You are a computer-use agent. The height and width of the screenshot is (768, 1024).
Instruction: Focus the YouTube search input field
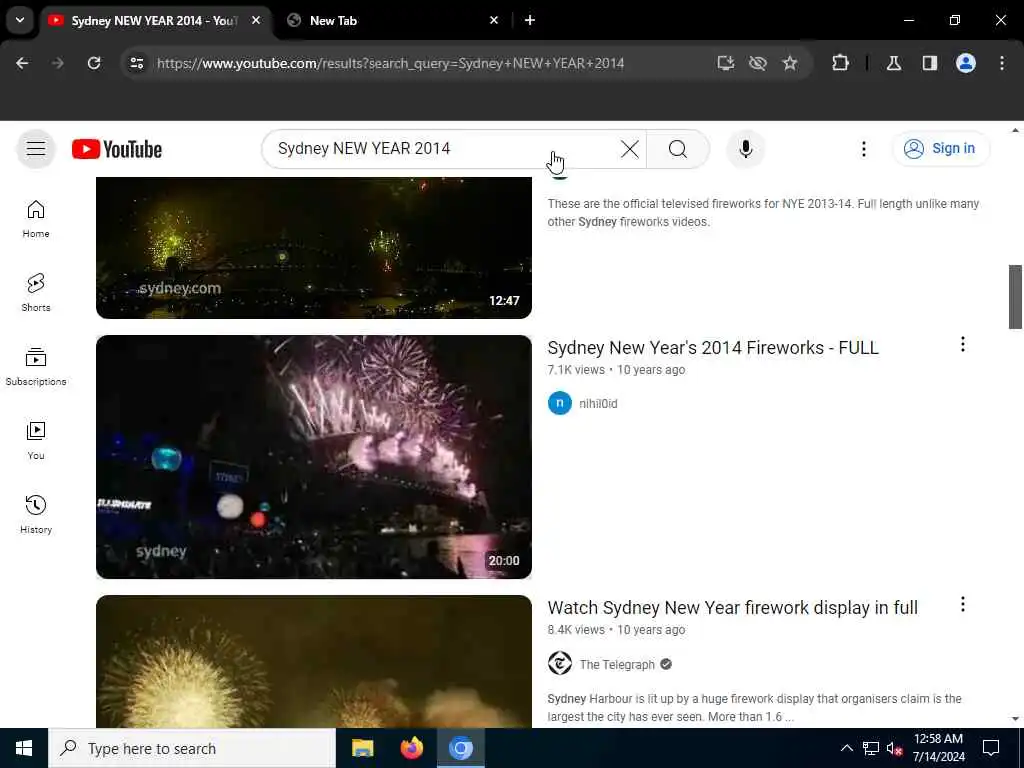444,149
